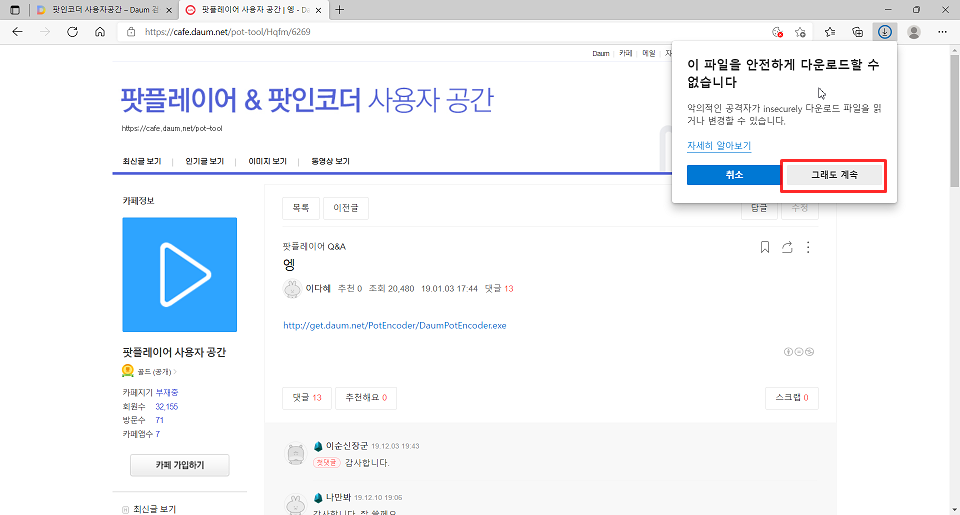The width and height of the screenshot is (960, 515).
Task: Click the cafe play logo image
Action: click(179, 274)
